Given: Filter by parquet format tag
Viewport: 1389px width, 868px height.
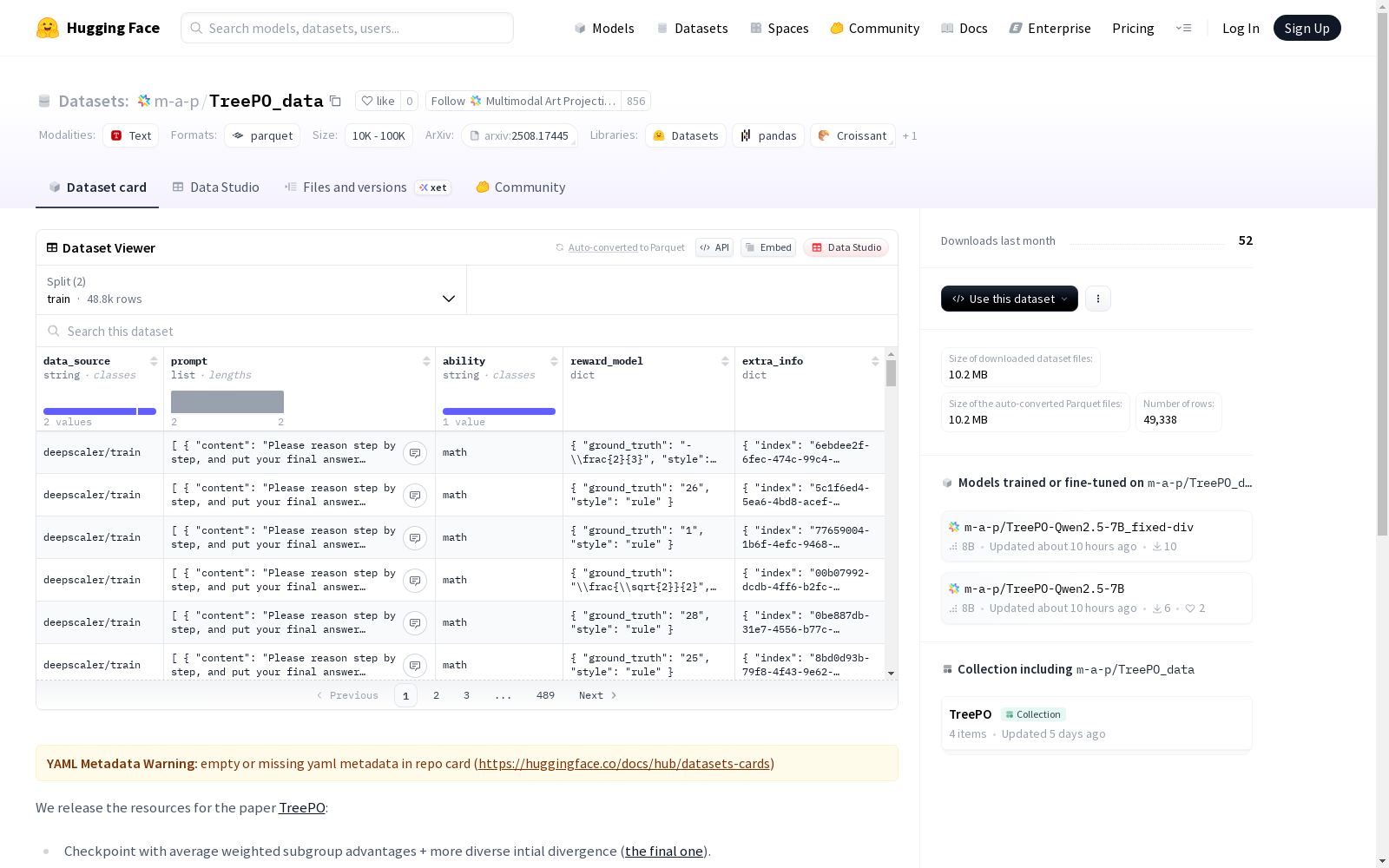Looking at the screenshot, I should point(262,135).
